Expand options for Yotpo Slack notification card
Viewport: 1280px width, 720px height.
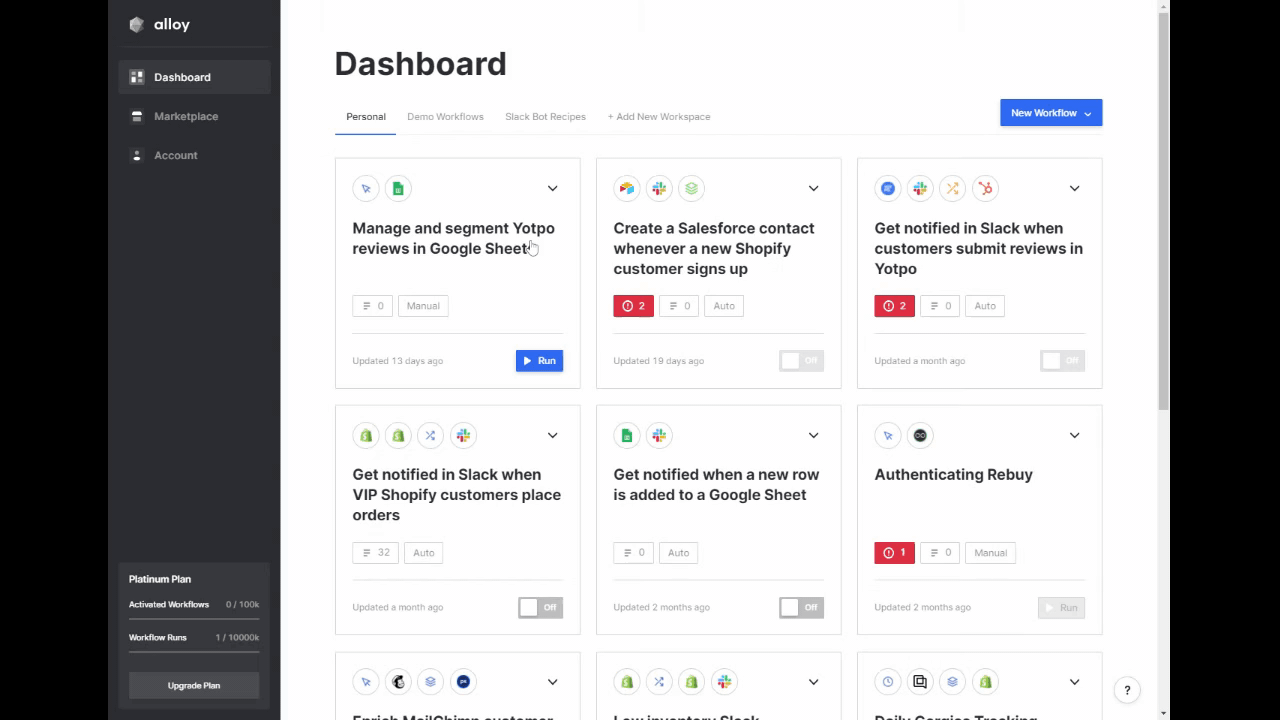[x=1074, y=188]
